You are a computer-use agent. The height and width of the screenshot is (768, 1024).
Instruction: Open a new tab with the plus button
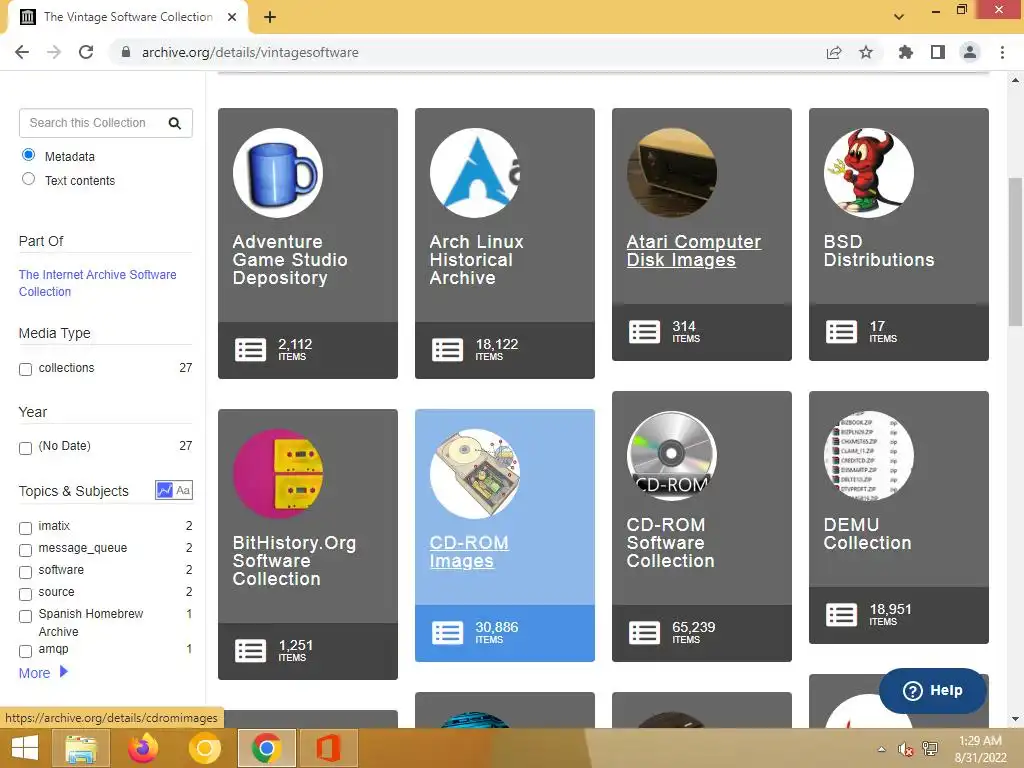tap(270, 17)
